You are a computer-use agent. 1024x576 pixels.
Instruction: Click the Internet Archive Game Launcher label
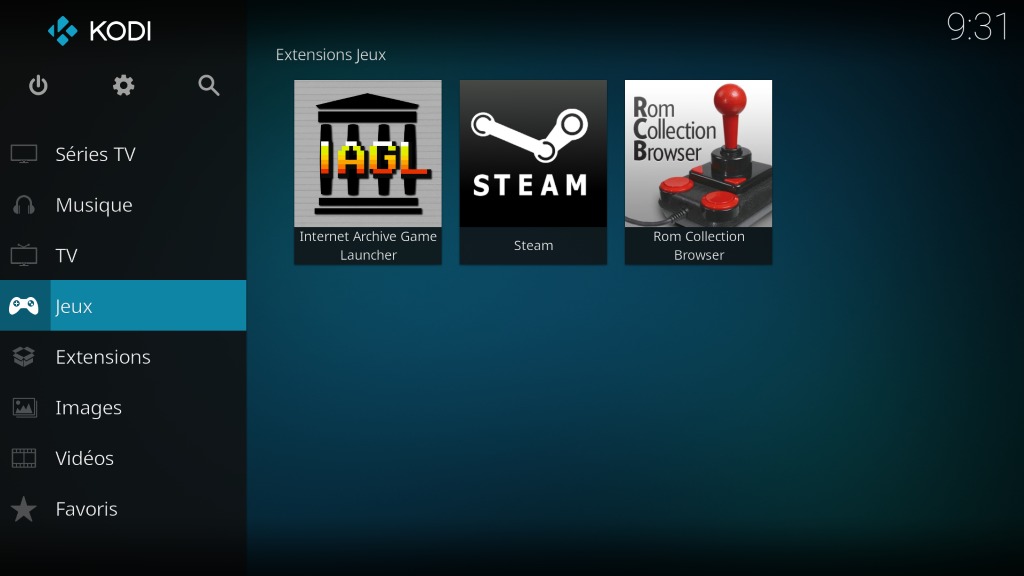(x=368, y=246)
